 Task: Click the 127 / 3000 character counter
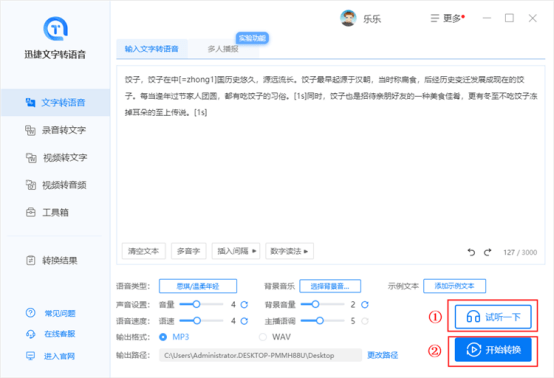point(520,252)
